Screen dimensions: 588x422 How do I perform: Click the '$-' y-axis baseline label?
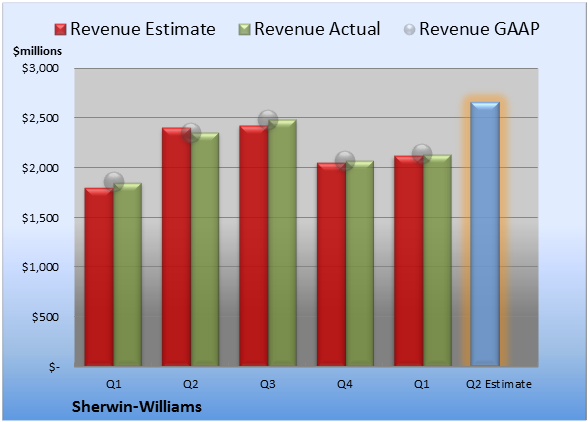(x=54, y=367)
